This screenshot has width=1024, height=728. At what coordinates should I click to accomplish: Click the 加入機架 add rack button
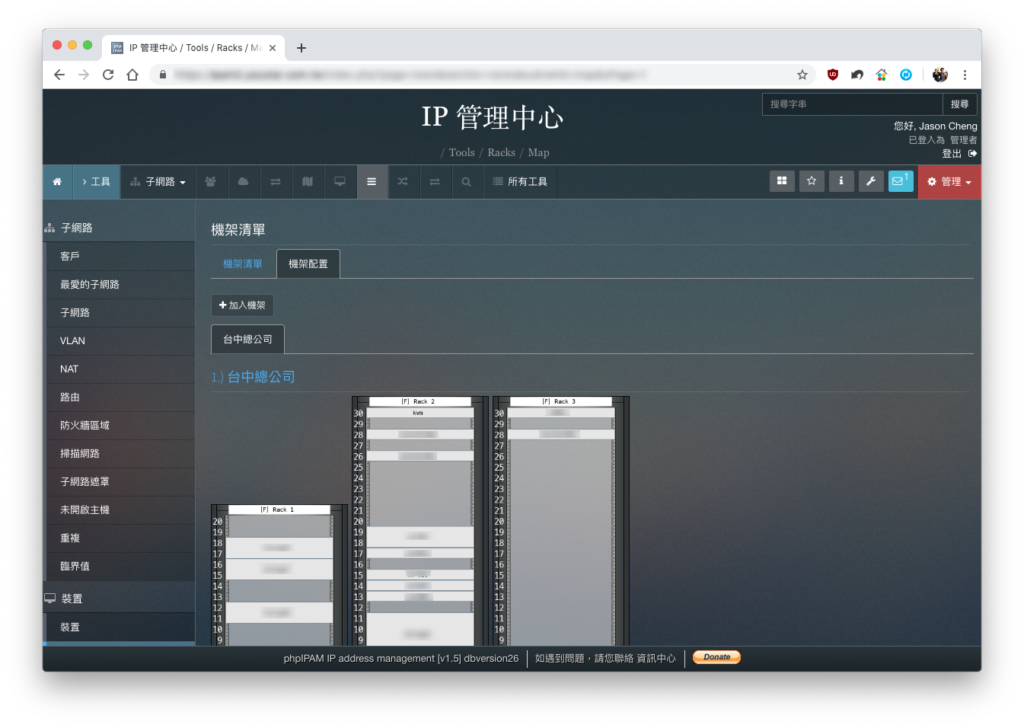pos(242,305)
